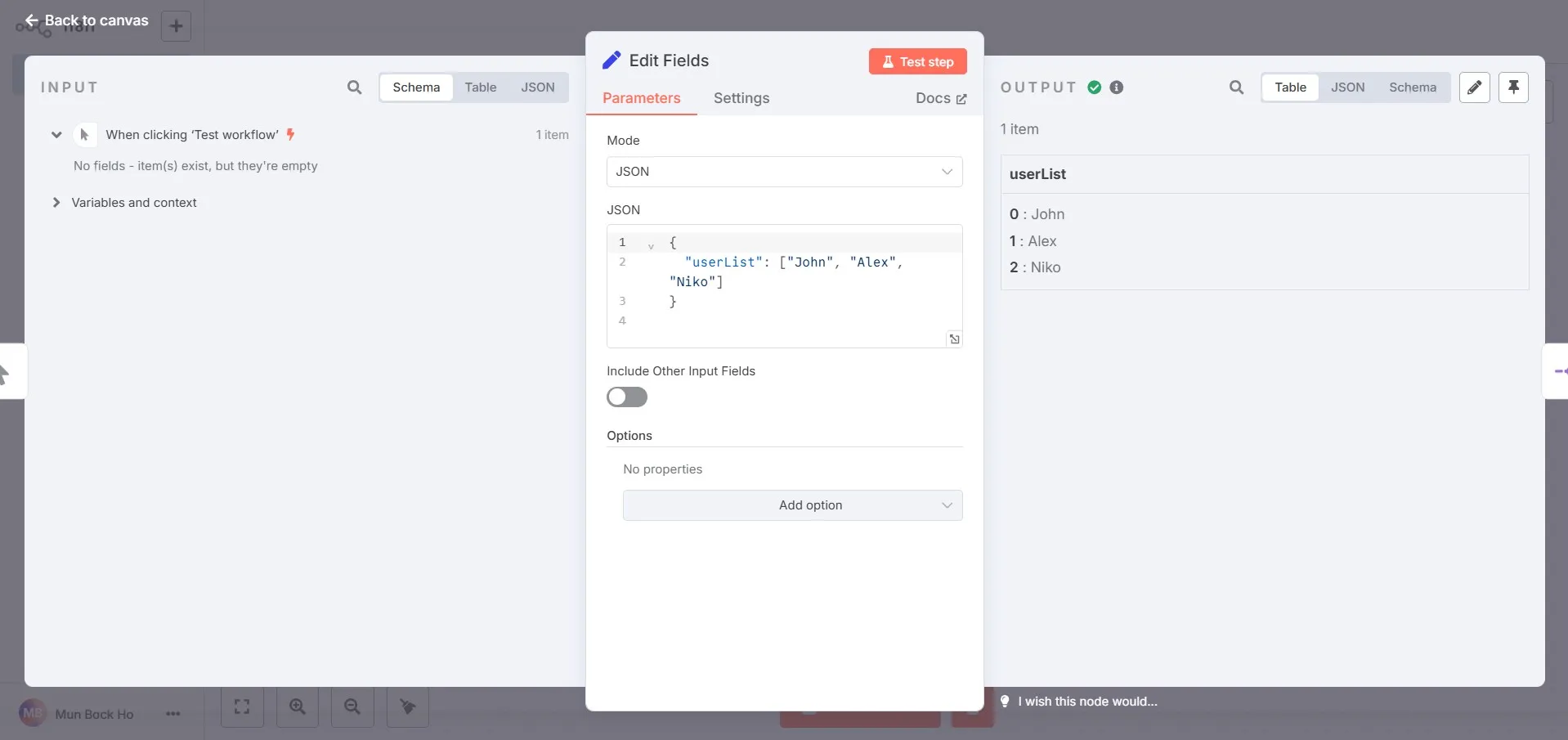Screen dimensions: 1568x740
Task: Click the Test step button
Action: click(x=918, y=61)
